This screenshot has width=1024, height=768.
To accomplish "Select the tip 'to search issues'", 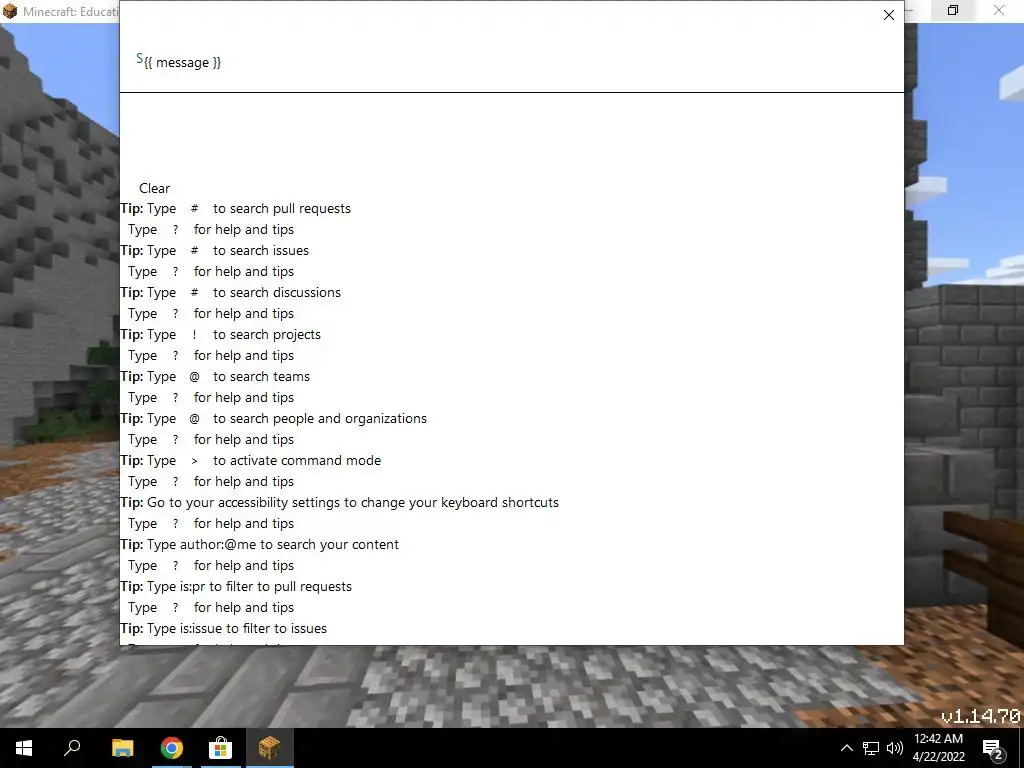I will (261, 250).
